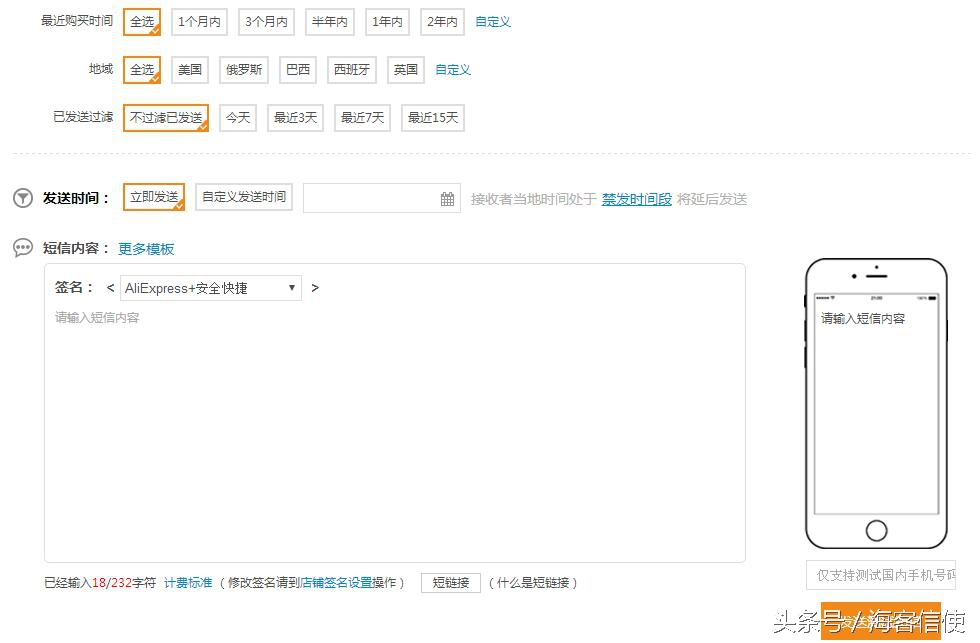
Task: Click the 短链接 button
Action: pyautogui.click(x=450, y=582)
